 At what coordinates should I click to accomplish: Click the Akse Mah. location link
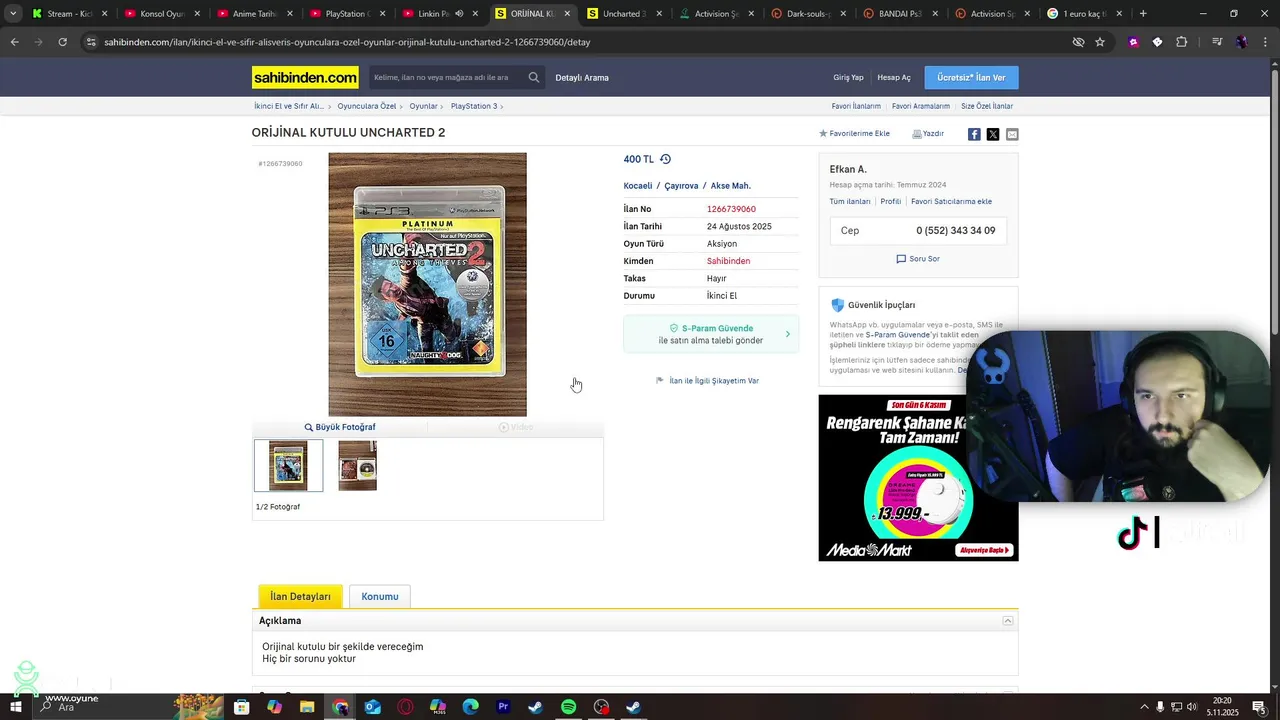(x=730, y=186)
